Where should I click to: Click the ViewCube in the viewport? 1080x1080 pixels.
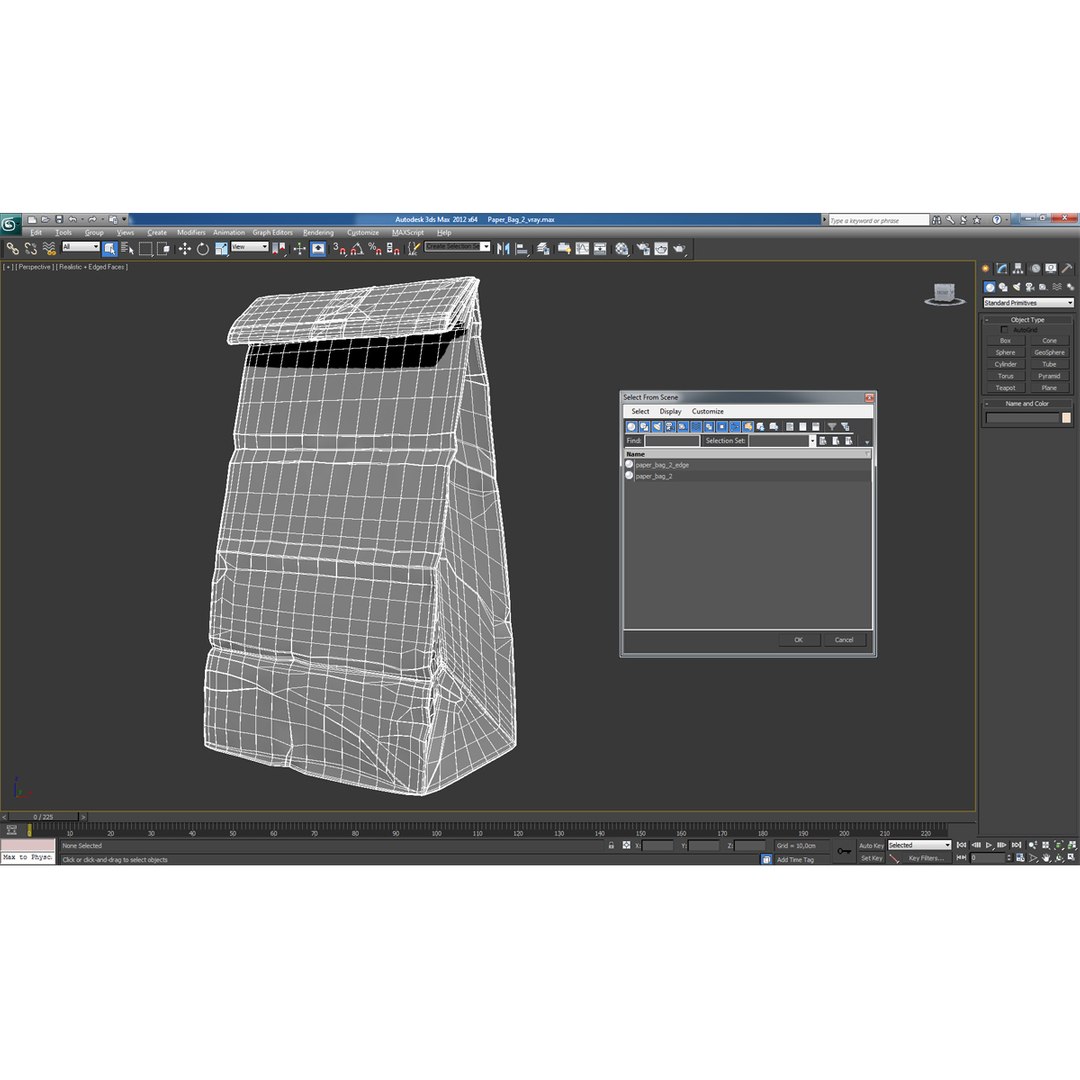pyautogui.click(x=944, y=294)
